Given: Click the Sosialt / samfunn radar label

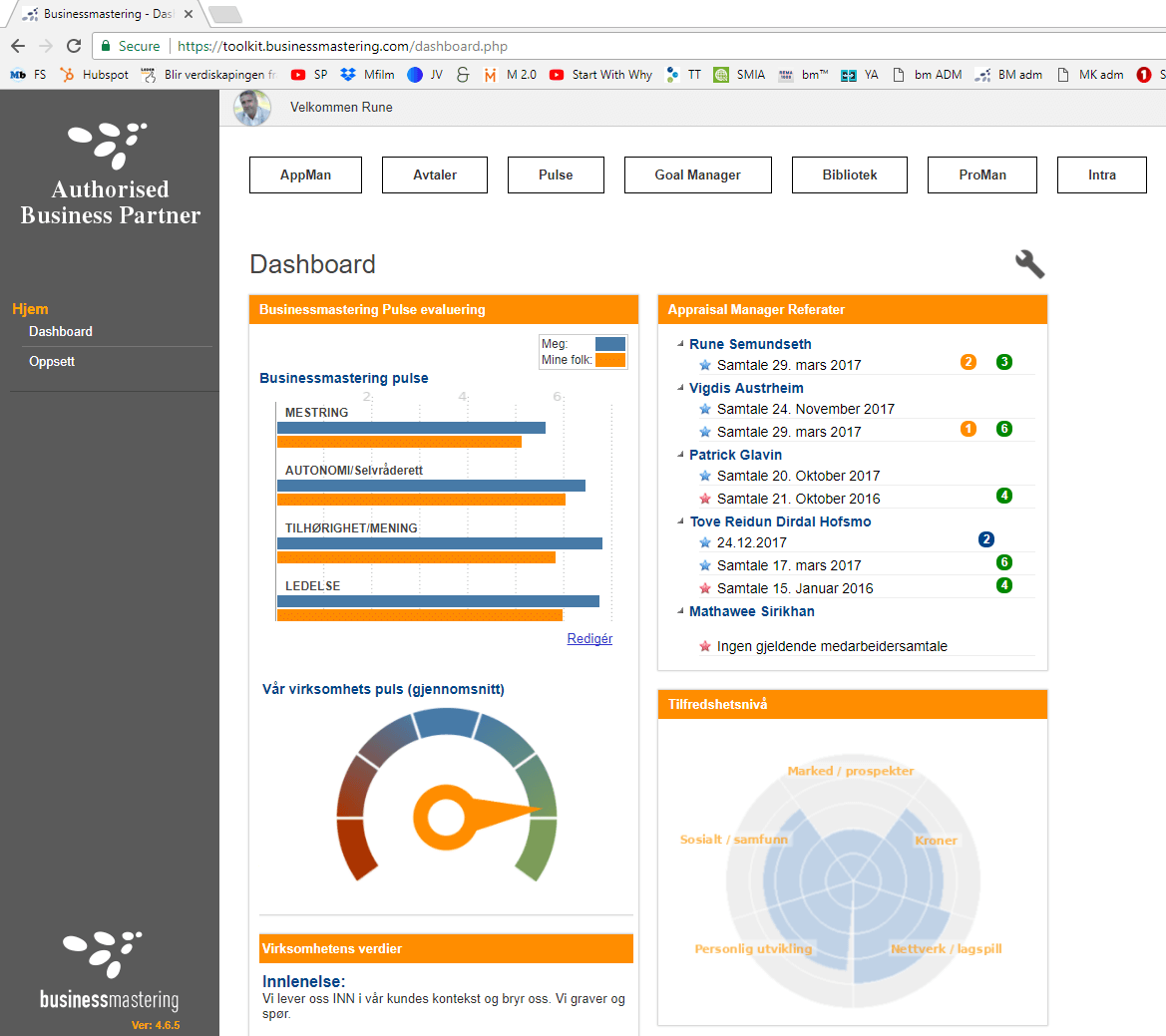Looking at the screenshot, I should point(734,839).
